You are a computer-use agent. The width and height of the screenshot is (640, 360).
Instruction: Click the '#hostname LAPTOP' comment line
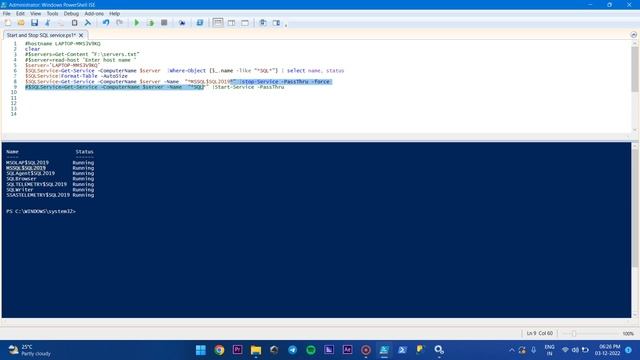coord(62,43)
